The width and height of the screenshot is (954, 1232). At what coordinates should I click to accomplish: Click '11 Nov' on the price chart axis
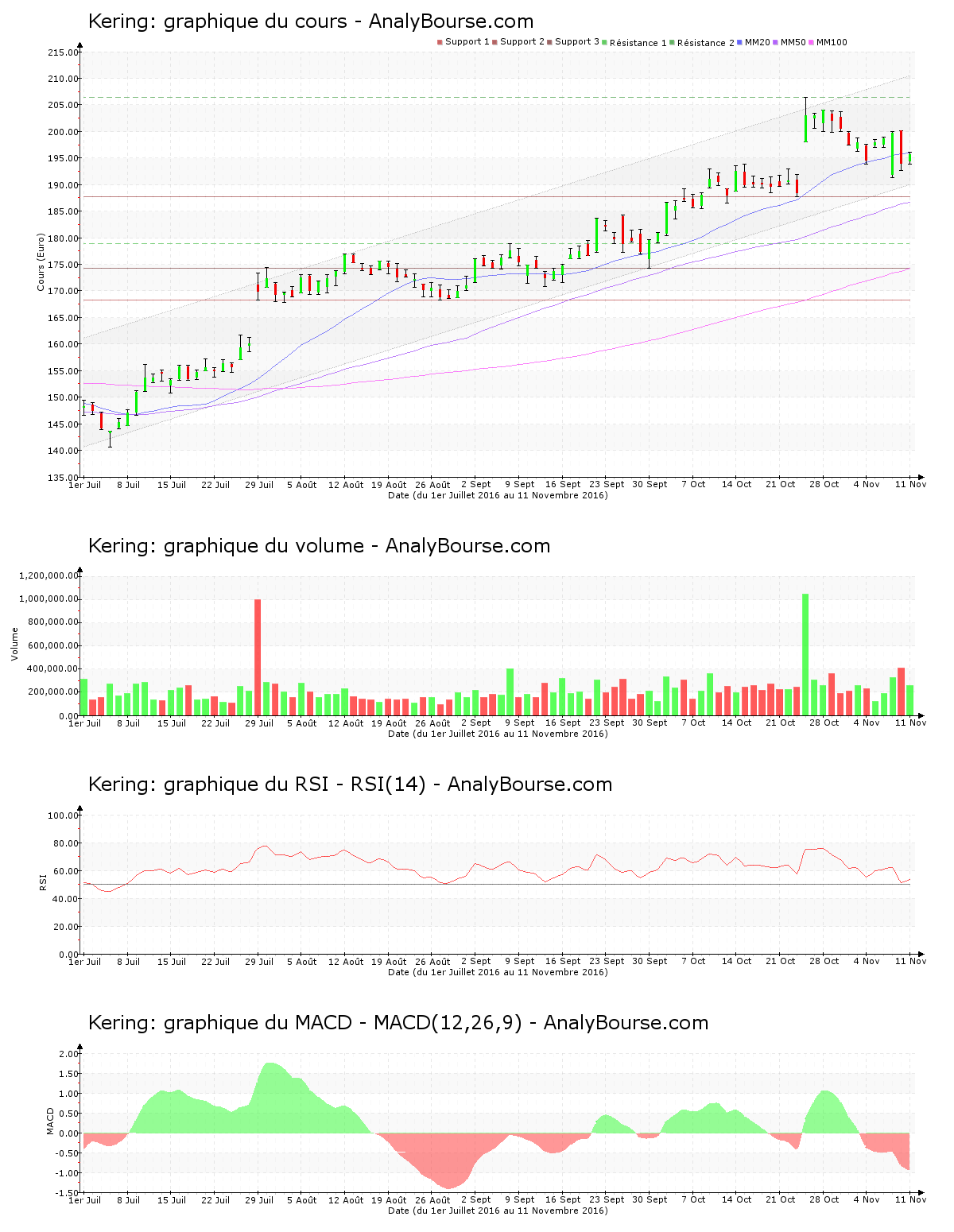point(911,484)
